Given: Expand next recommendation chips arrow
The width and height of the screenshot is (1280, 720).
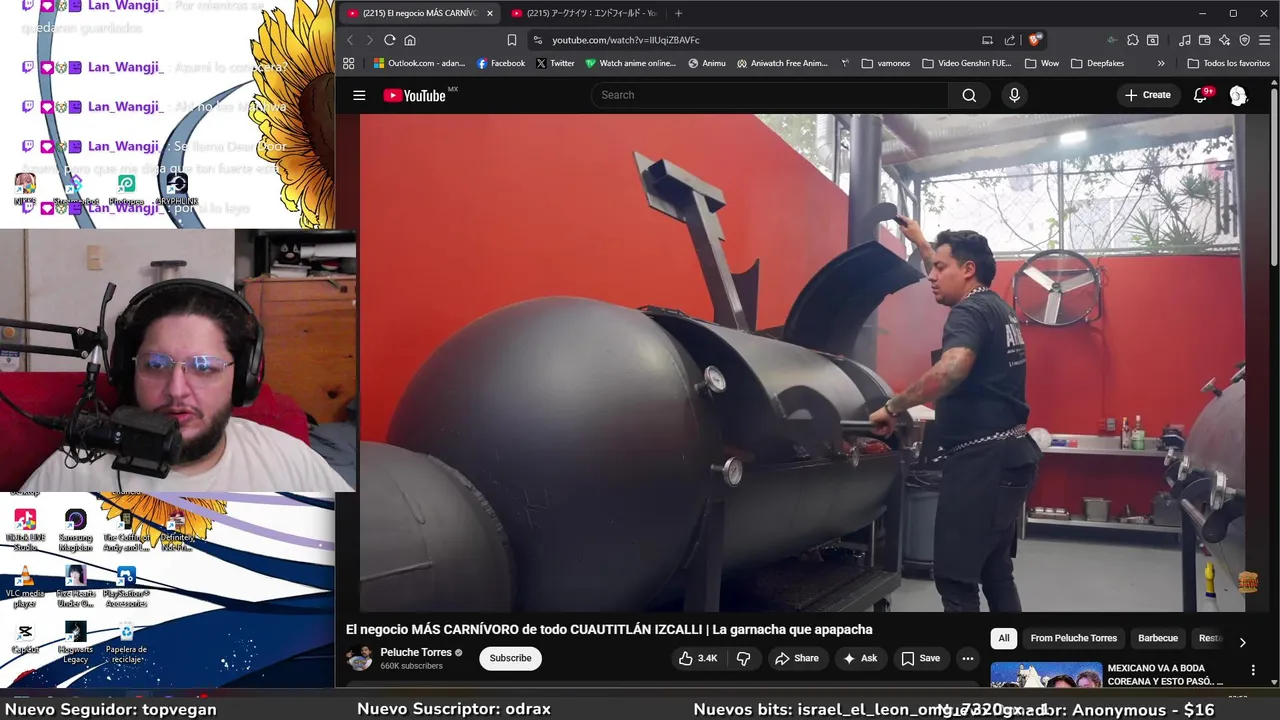Looking at the screenshot, I should [x=1242, y=642].
